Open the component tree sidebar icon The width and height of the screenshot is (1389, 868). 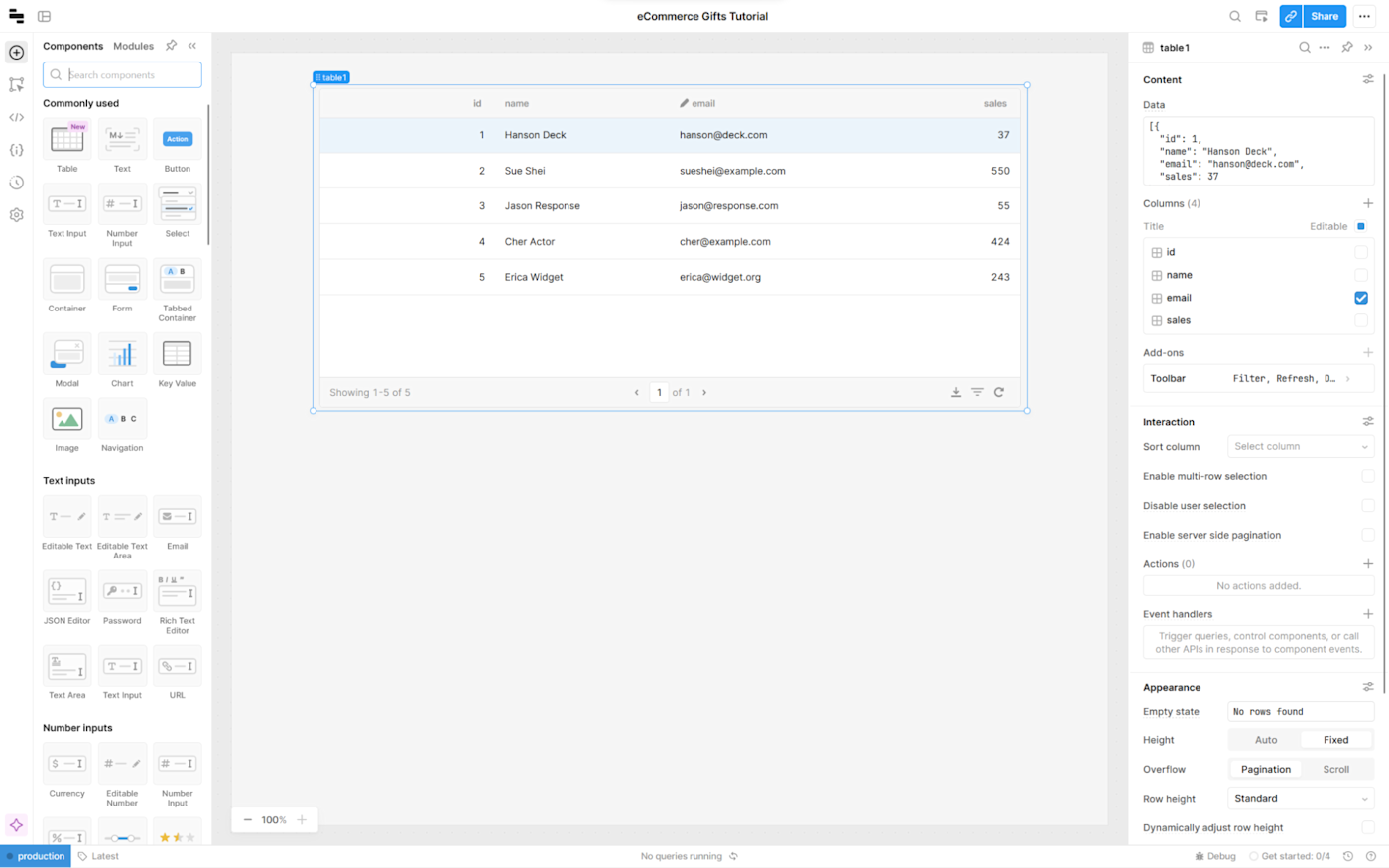tap(16, 85)
